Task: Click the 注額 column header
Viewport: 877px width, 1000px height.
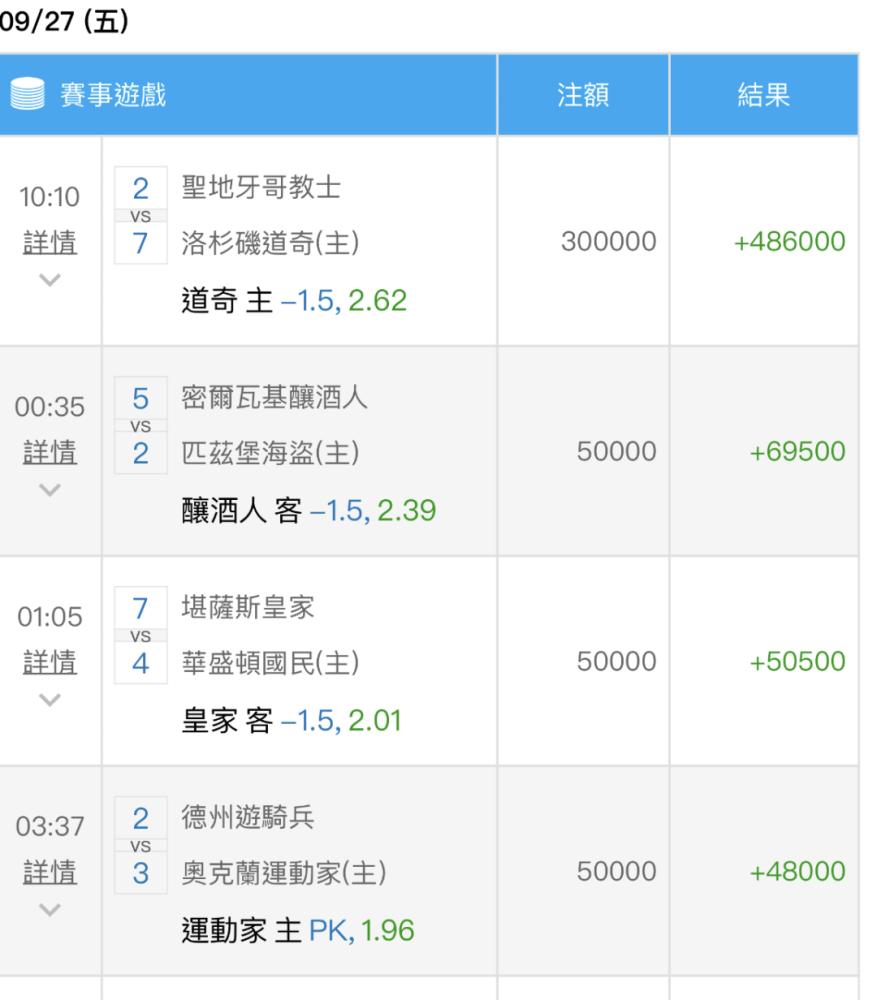Action: point(583,95)
